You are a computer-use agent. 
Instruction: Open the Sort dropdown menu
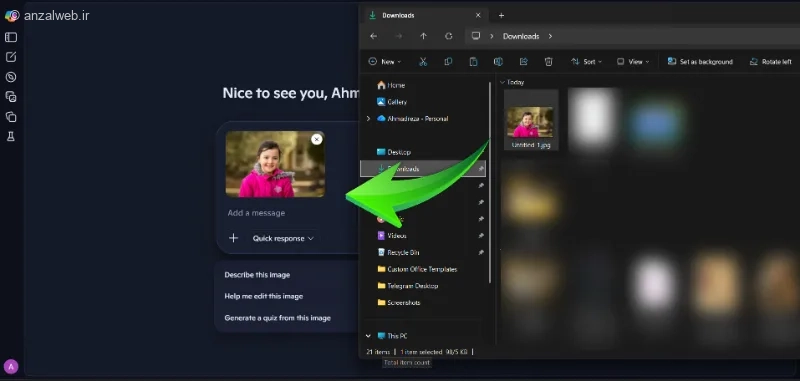[x=586, y=62]
